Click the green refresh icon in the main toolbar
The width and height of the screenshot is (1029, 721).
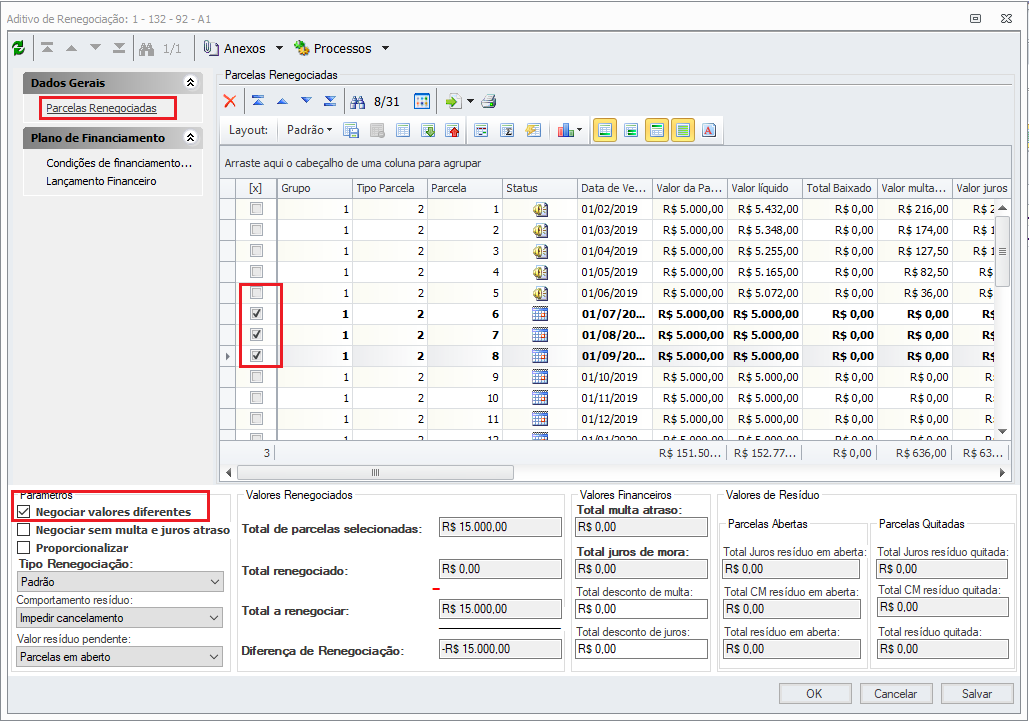click(18, 48)
